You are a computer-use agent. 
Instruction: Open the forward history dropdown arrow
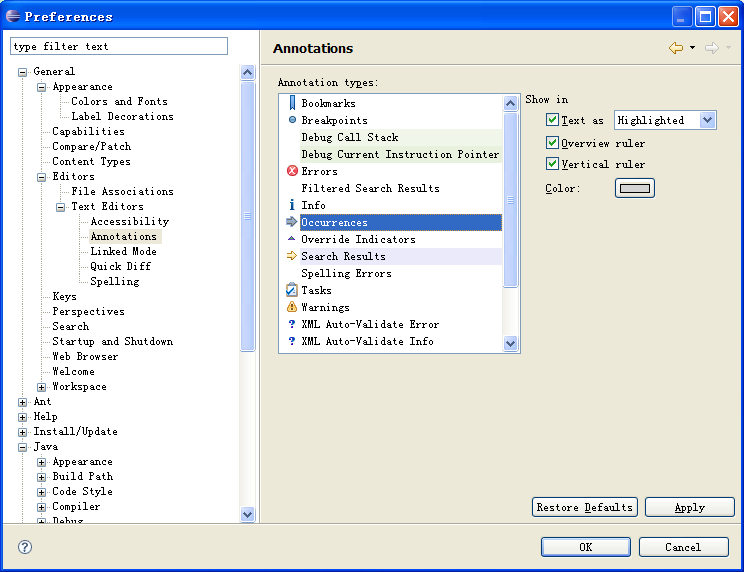728,47
